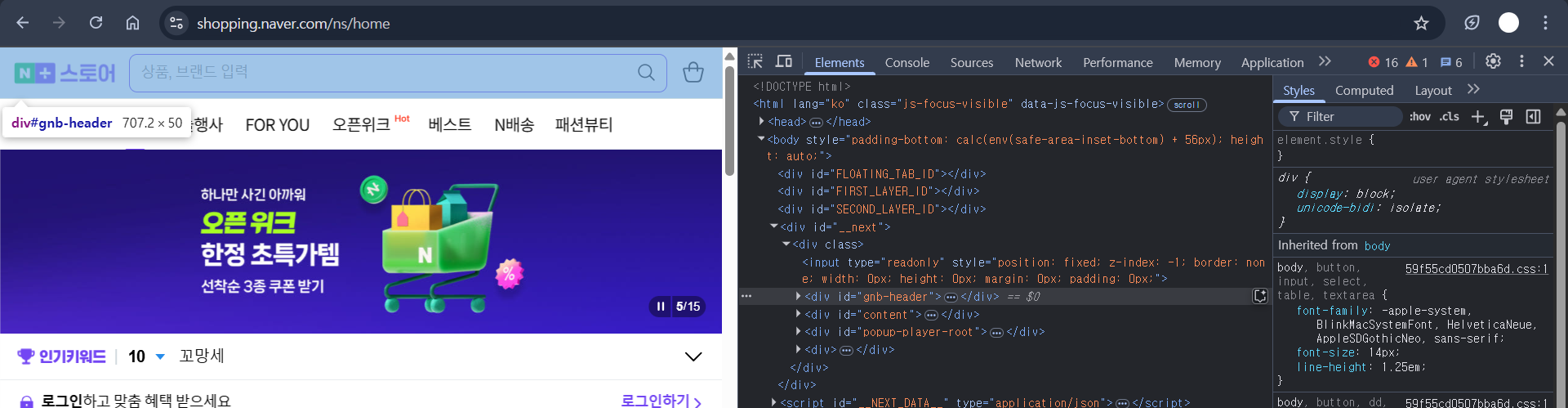
Task: Go back with browser back arrow
Action: tap(23, 23)
